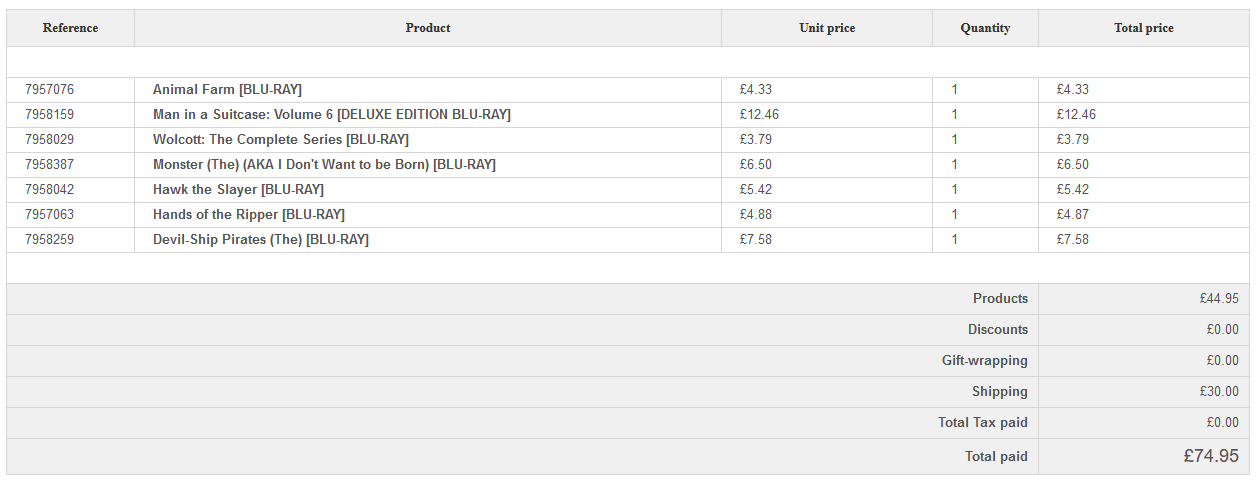Click the Unit price column header
The width and height of the screenshot is (1257, 483).
[827, 28]
